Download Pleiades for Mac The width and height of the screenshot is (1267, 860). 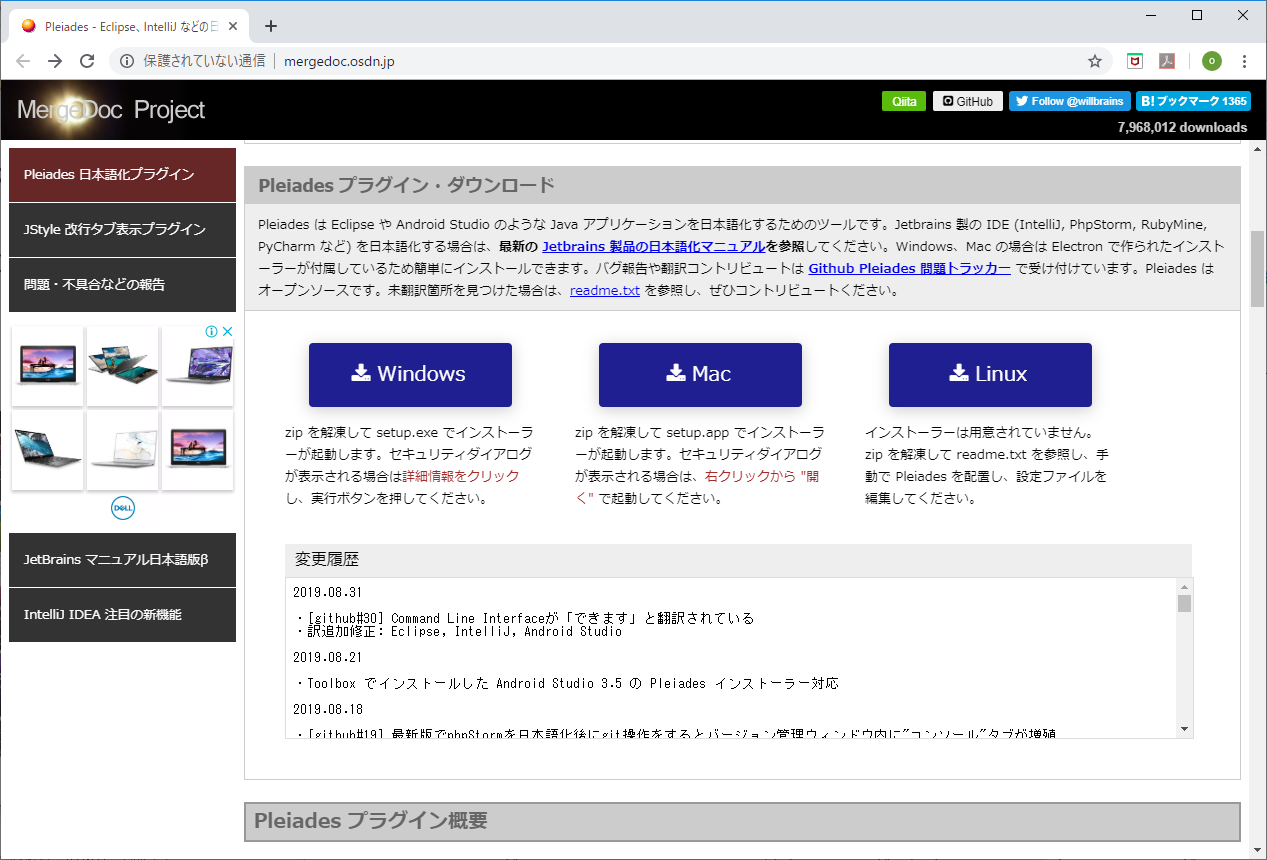(700, 375)
